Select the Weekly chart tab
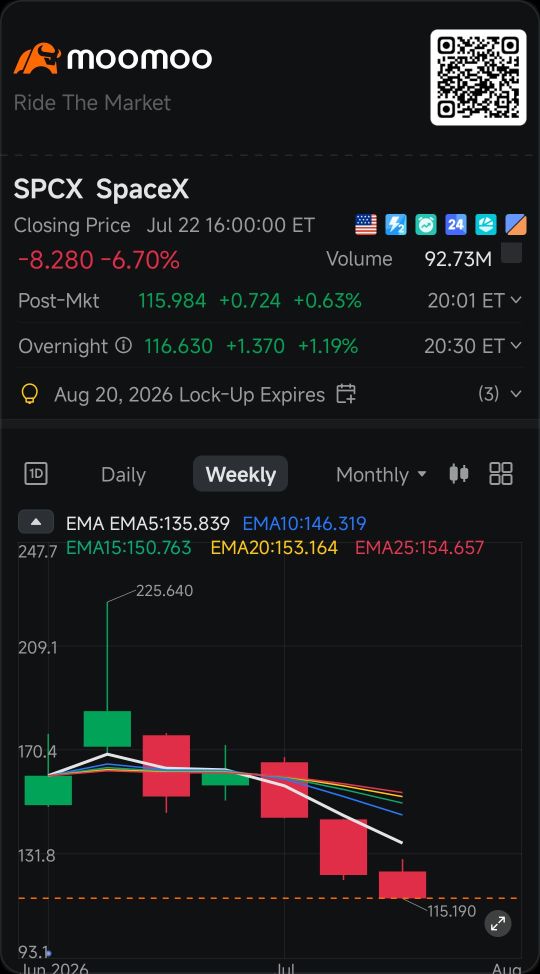Screen dimensions: 540x974 240,475
